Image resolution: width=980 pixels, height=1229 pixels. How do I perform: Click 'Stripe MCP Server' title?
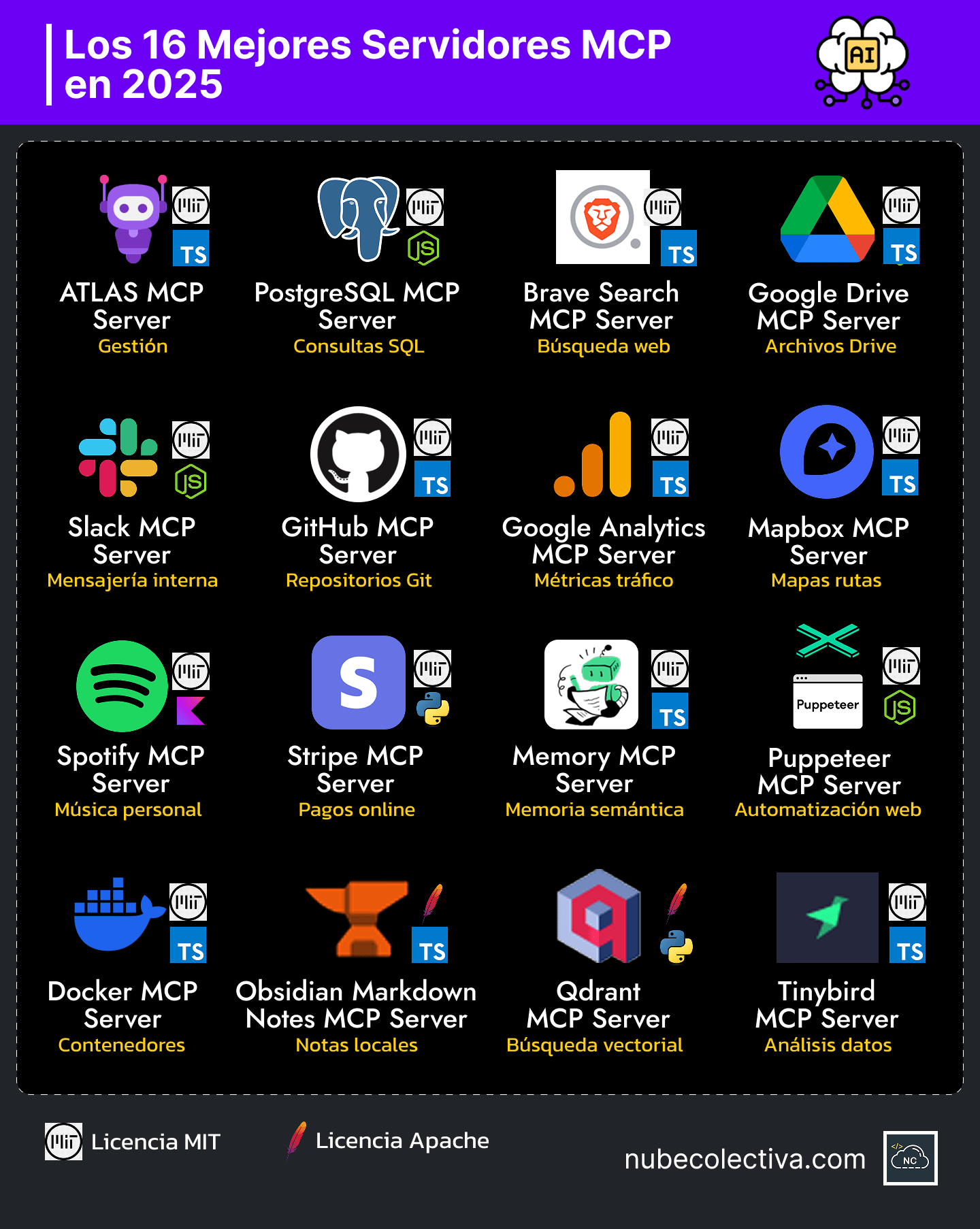(355, 770)
